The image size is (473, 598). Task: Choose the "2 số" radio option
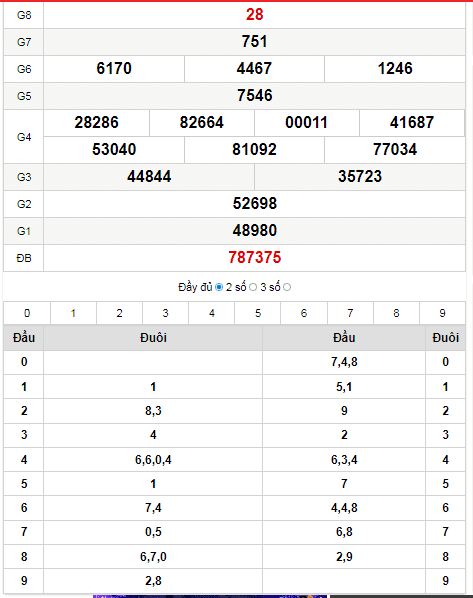[x=253, y=287]
